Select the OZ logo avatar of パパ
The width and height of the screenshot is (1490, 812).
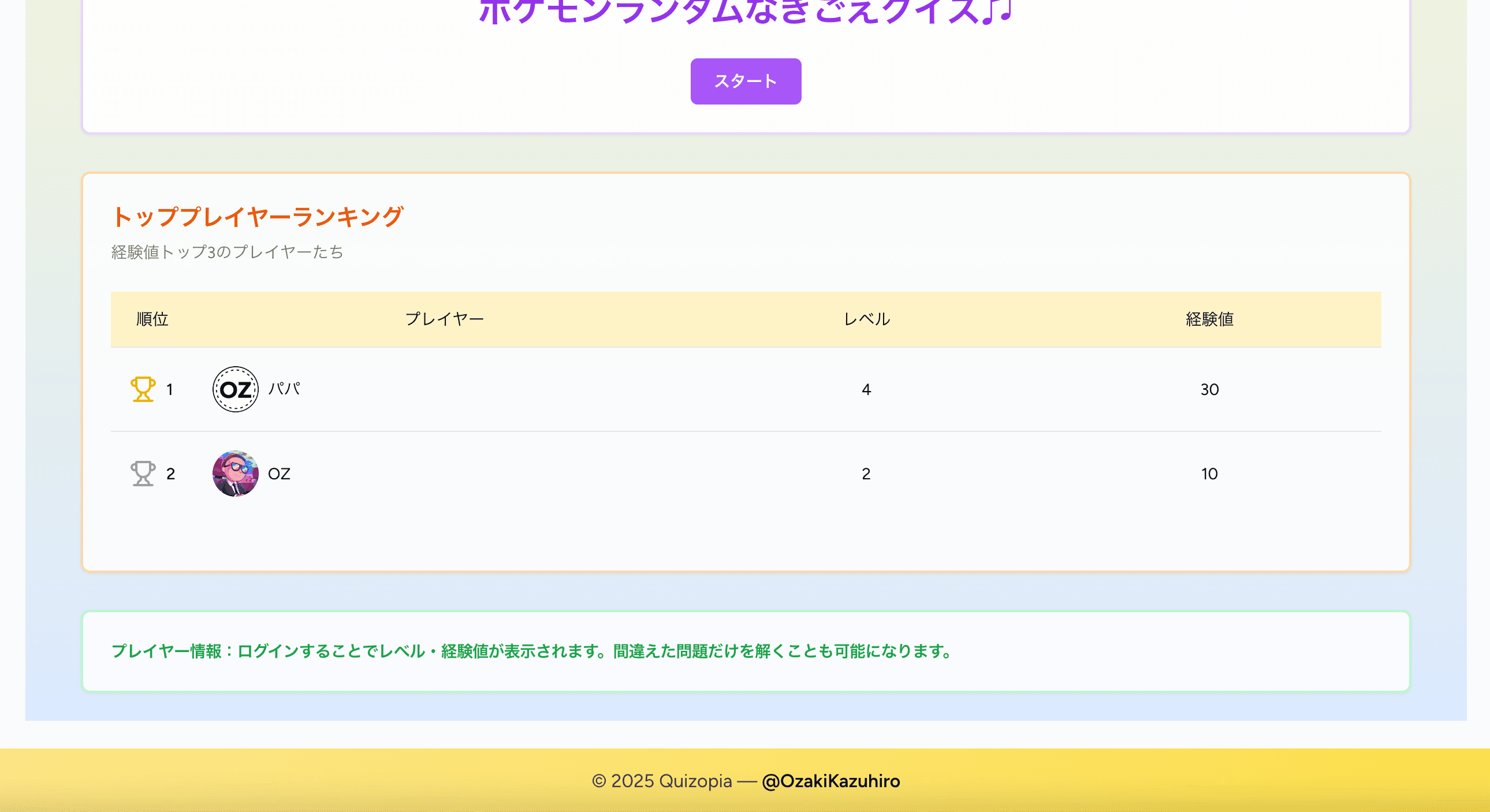pyautogui.click(x=236, y=389)
